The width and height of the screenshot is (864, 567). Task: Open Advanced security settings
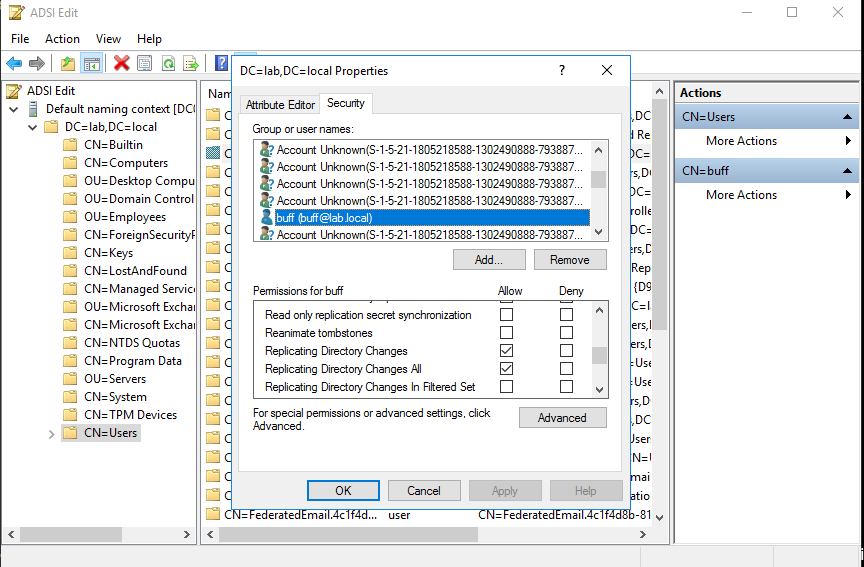point(563,418)
